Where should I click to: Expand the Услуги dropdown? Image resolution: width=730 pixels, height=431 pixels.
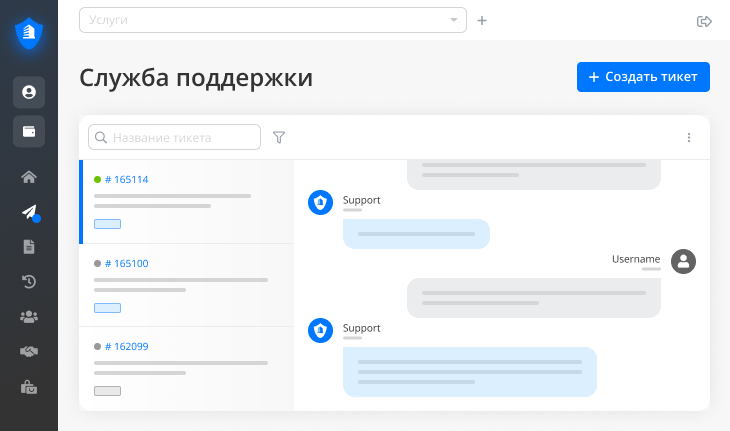tap(272, 20)
